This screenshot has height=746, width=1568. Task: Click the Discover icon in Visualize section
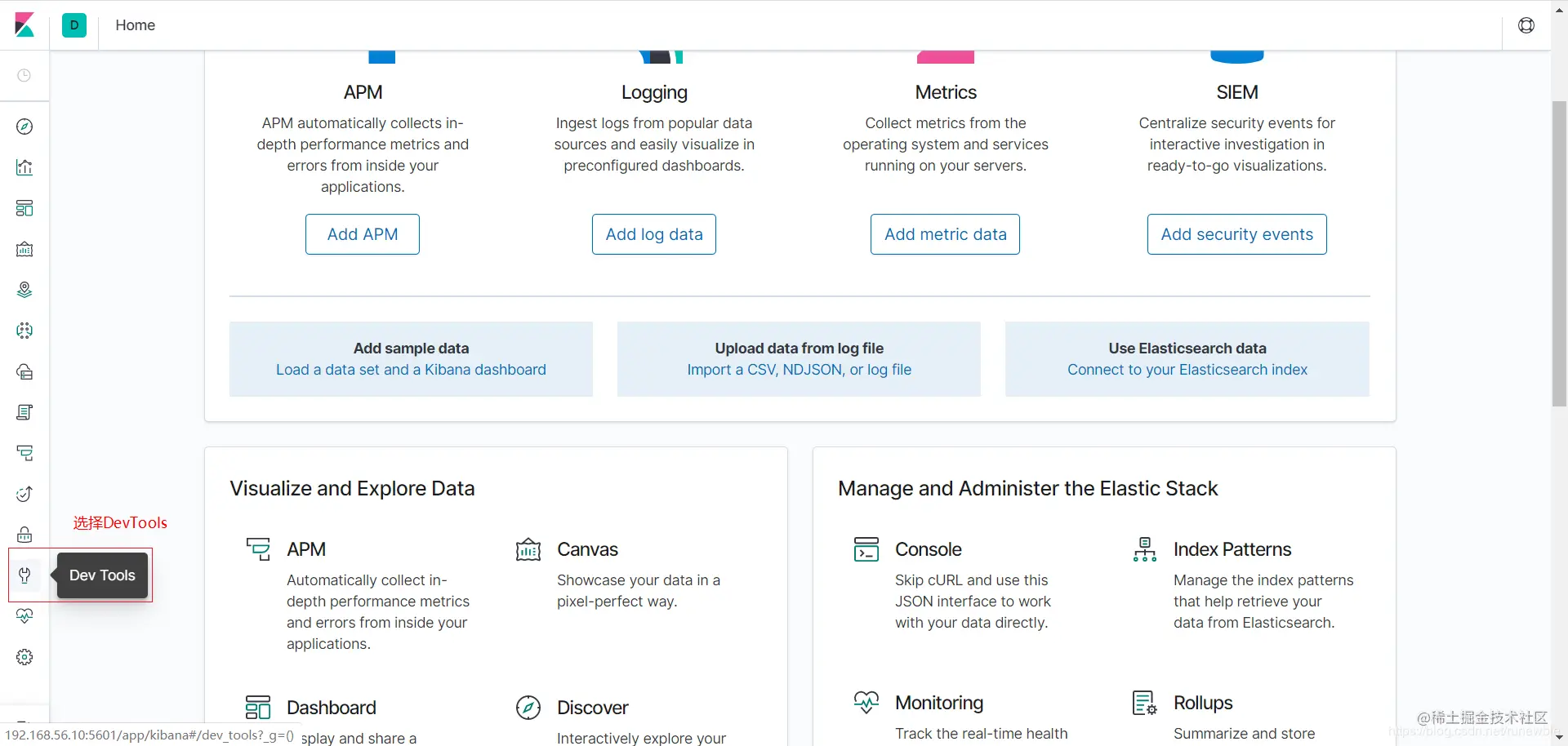click(x=528, y=708)
